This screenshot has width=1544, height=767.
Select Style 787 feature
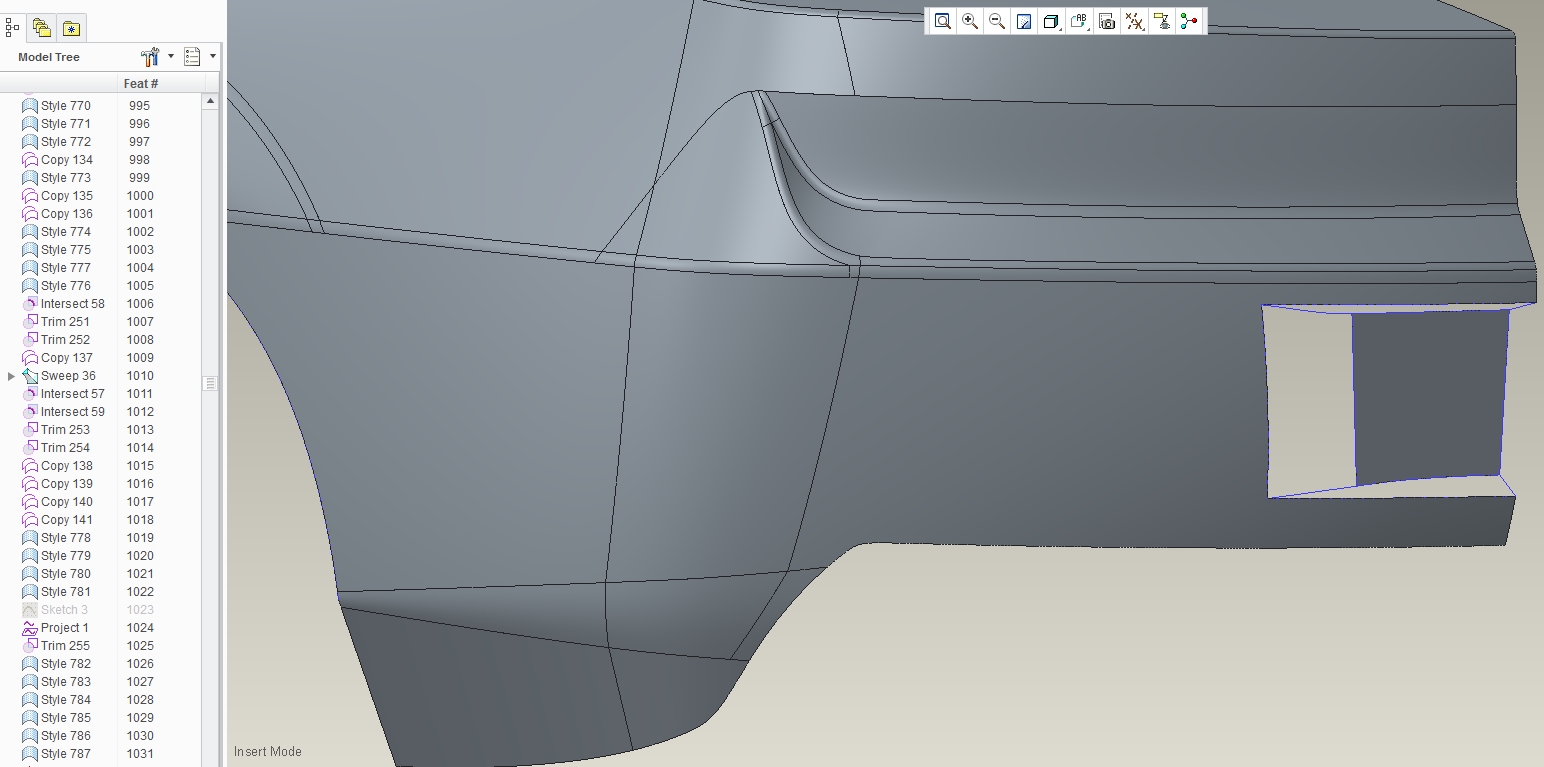(x=65, y=754)
